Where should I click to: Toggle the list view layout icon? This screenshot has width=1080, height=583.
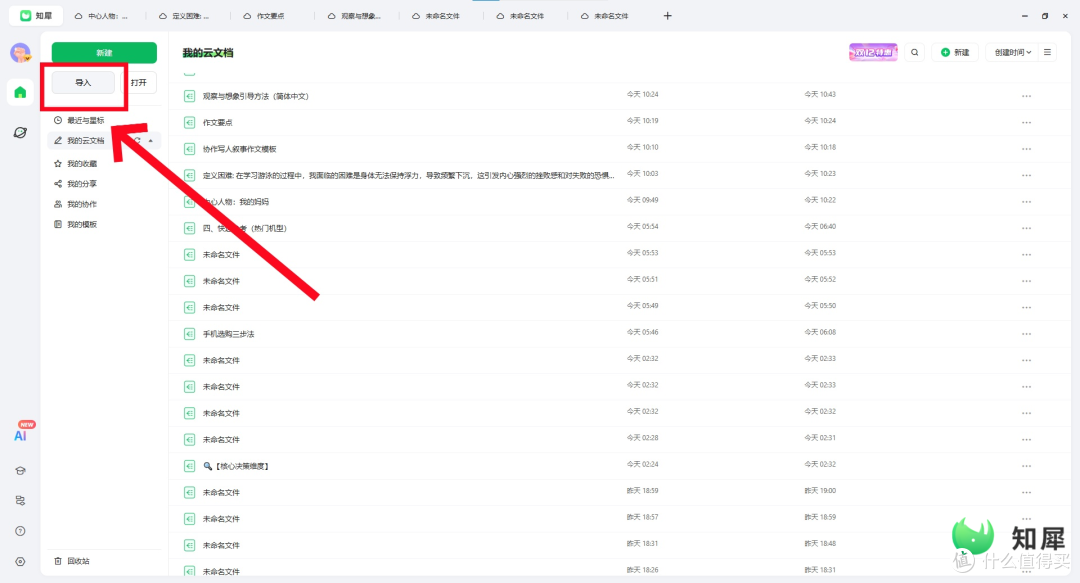tap(1047, 52)
